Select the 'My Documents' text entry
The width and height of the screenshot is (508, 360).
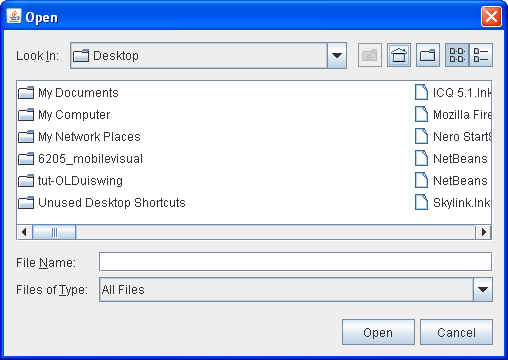(x=78, y=93)
